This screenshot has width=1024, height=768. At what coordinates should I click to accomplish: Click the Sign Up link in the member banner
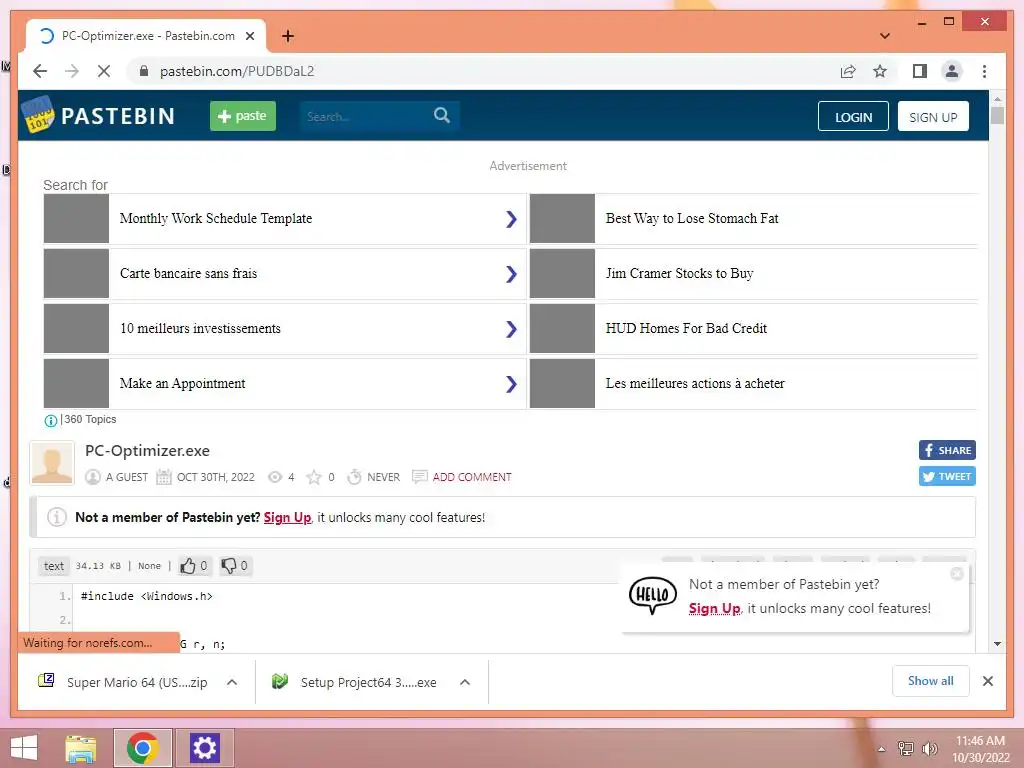click(x=287, y=517)
